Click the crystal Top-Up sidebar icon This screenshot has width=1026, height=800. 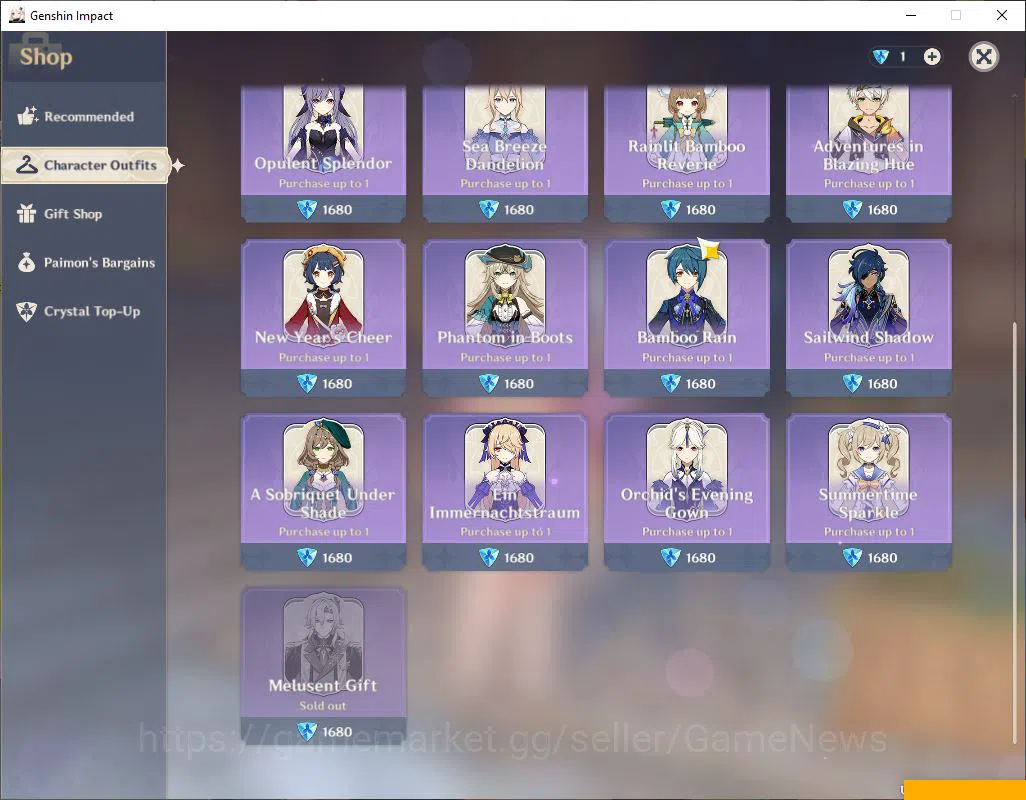point(26,311)
